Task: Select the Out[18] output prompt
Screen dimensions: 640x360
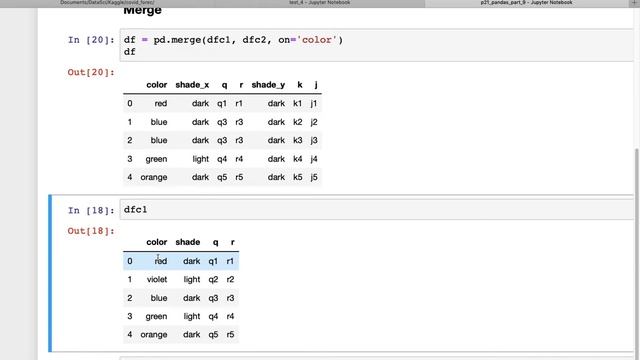Action: tap(91, 231)
